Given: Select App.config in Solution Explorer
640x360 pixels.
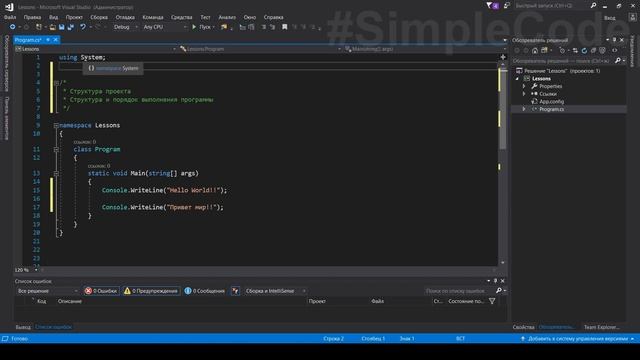Looking at the screenshot, I should pyautogui.click(x=551, y=101).
